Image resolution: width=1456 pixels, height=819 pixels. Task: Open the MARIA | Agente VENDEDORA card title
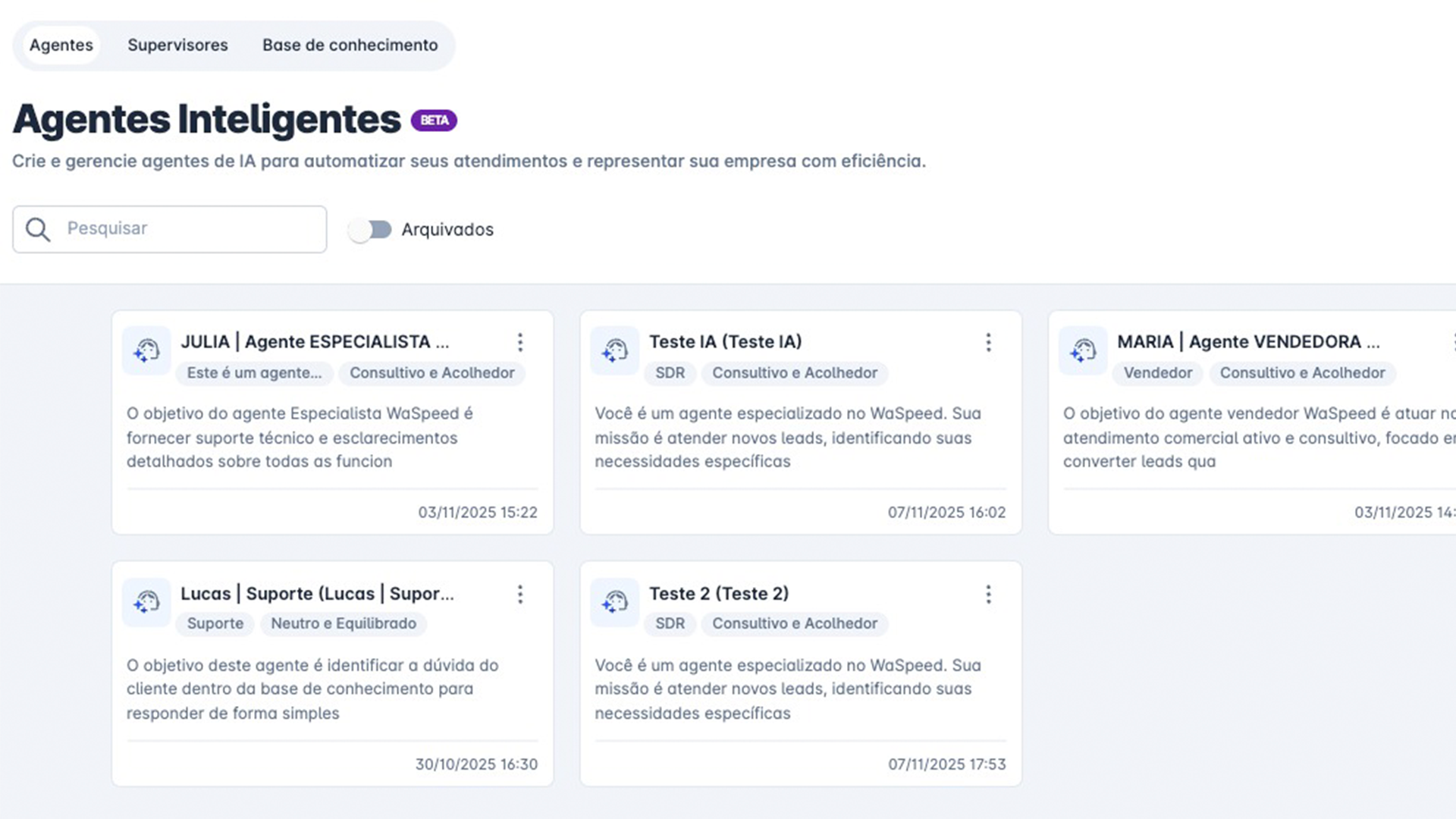[x=1247, y=342]
